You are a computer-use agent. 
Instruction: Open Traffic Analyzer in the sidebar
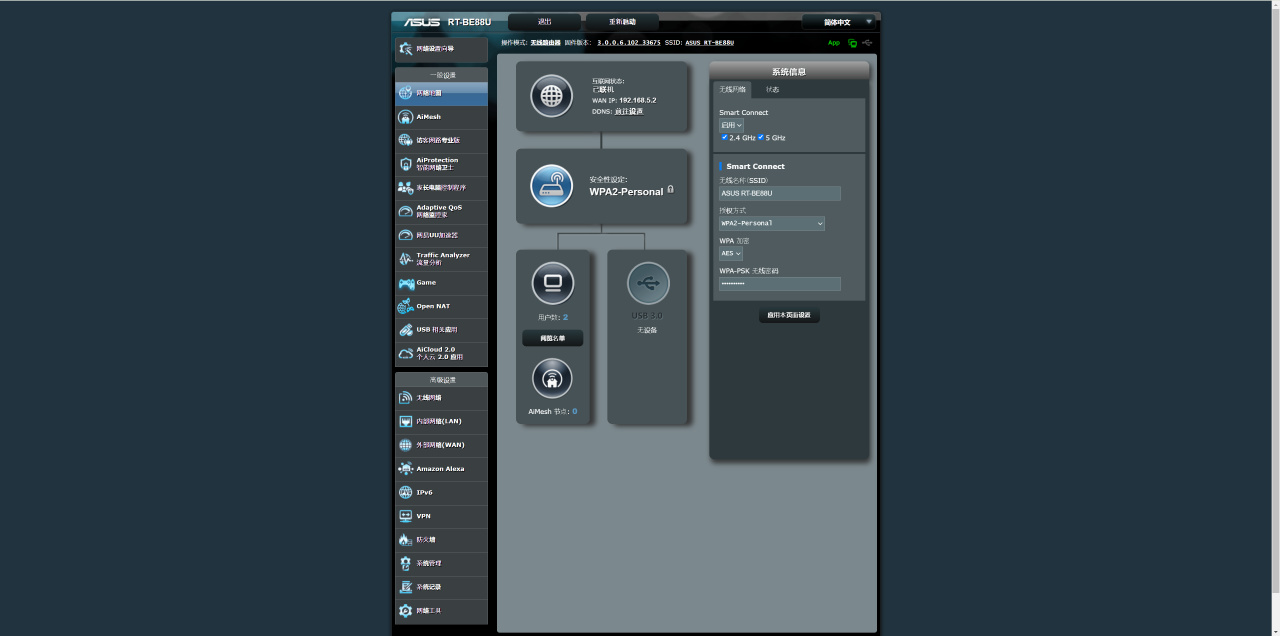coord(441,259)
